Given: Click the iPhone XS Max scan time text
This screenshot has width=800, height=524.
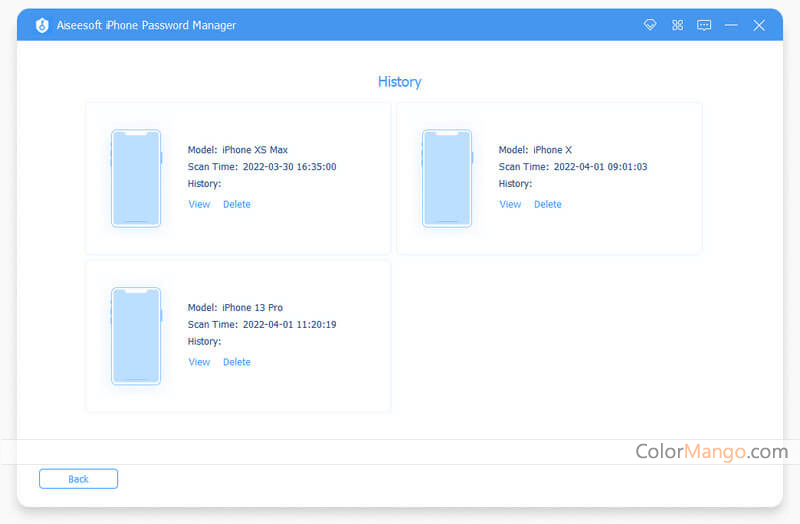Looking at the screenshot, I should point(262,167).
